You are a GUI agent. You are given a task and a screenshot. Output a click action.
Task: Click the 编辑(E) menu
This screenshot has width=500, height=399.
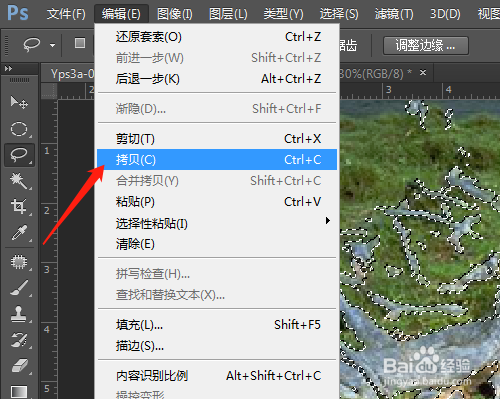tap(121, 14)
